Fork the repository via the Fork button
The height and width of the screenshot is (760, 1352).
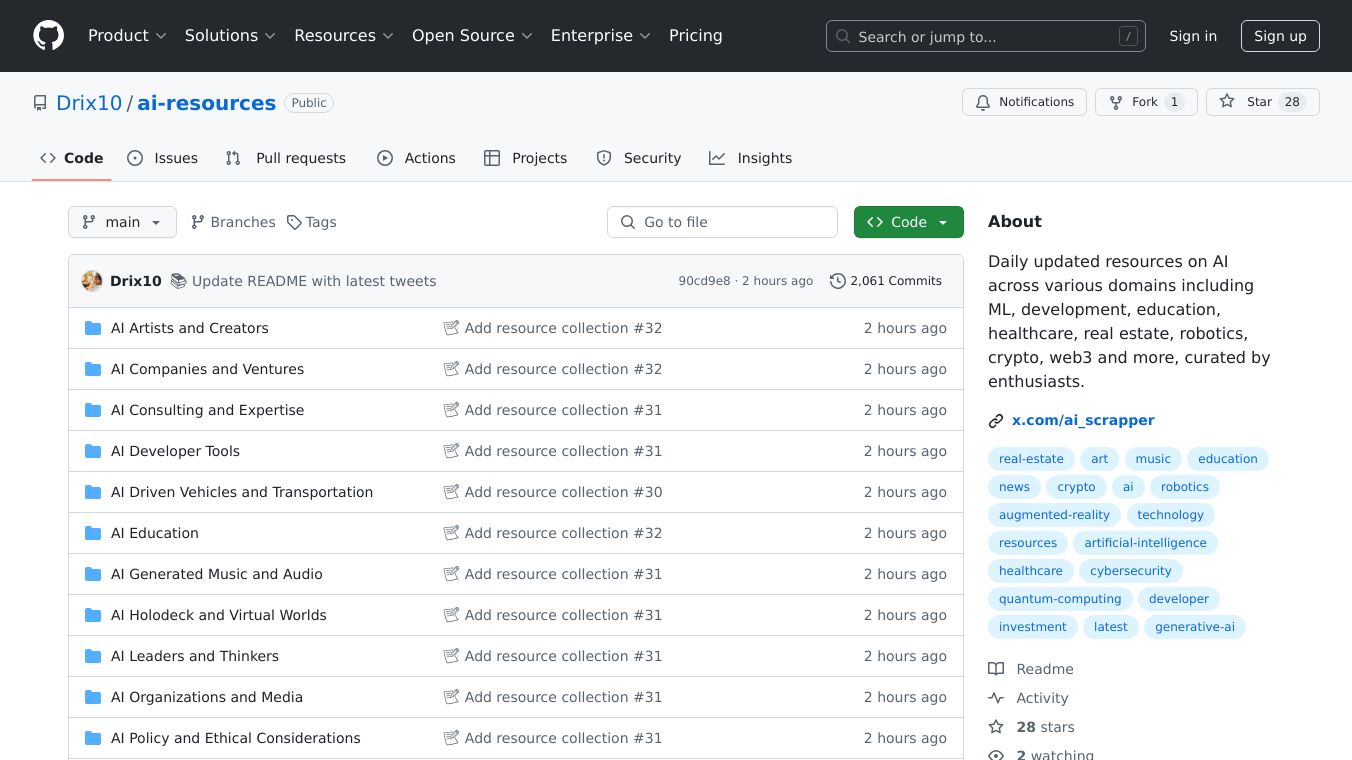1145,102
